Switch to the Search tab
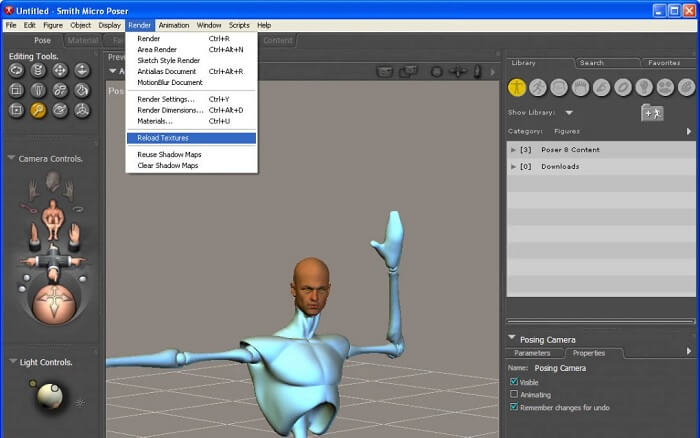Screen dimensions: 700x438 tap(592, 63)
